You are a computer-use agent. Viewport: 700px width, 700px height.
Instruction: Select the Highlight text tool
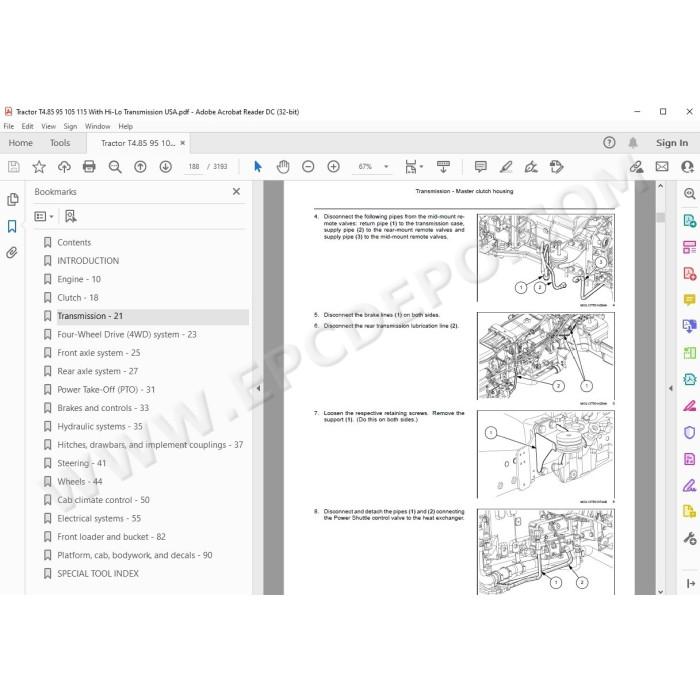(506, 167)
